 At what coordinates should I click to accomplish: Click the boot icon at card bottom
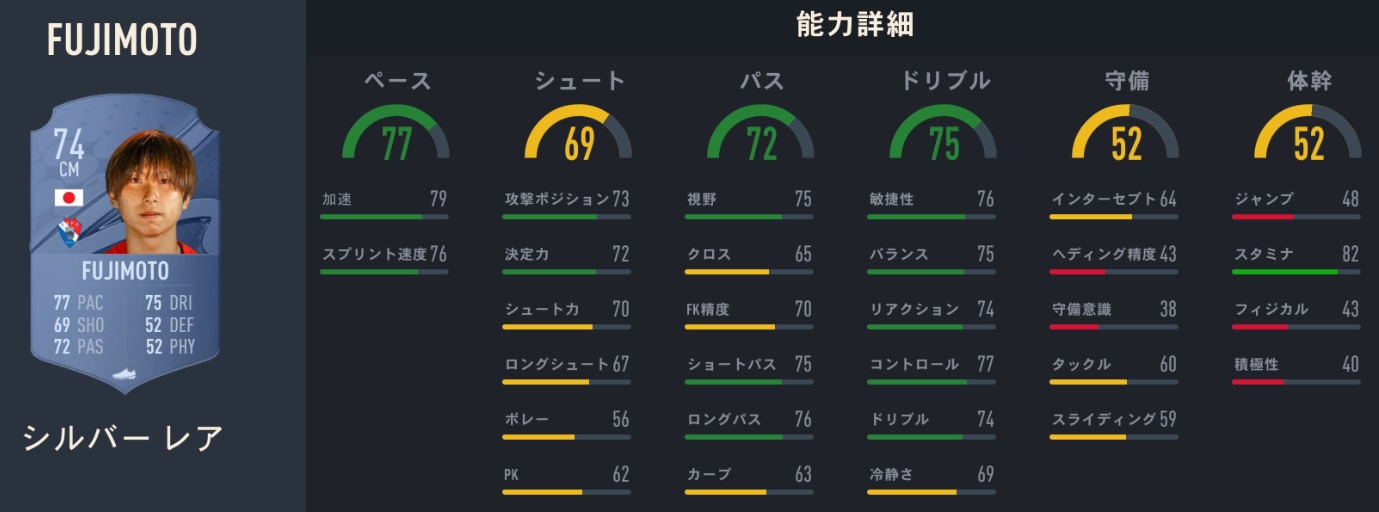(124, 375)
